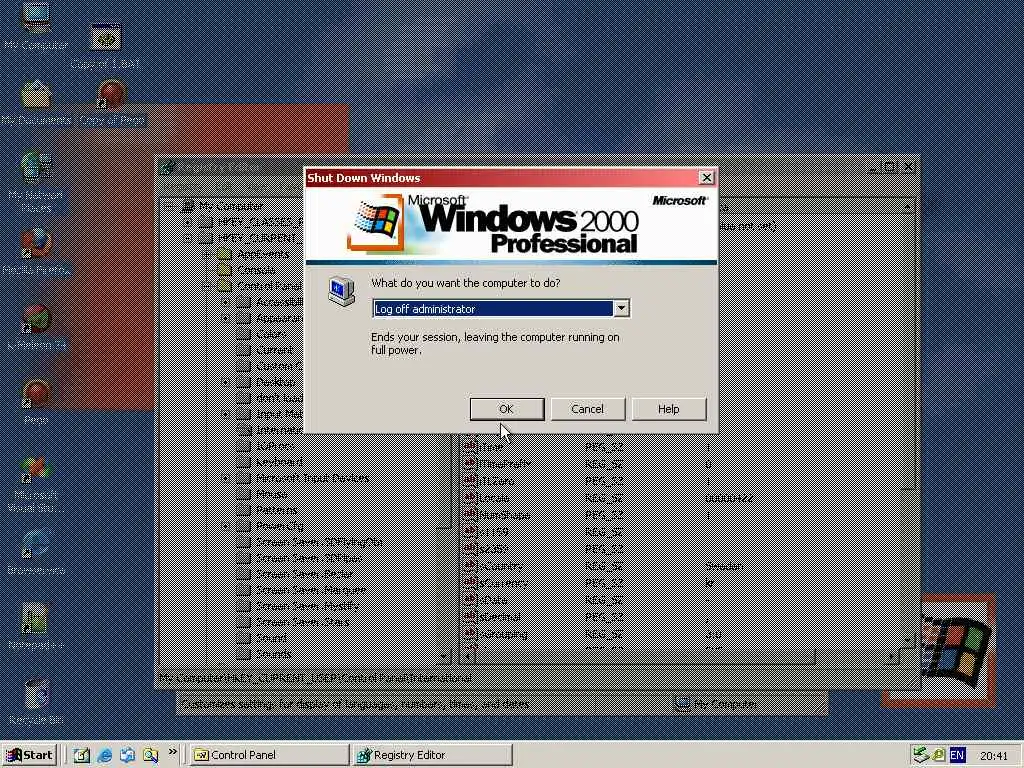The image size is (1024, 768).
Task: Select the Console registry key
Action: click(x=255, y=270)
